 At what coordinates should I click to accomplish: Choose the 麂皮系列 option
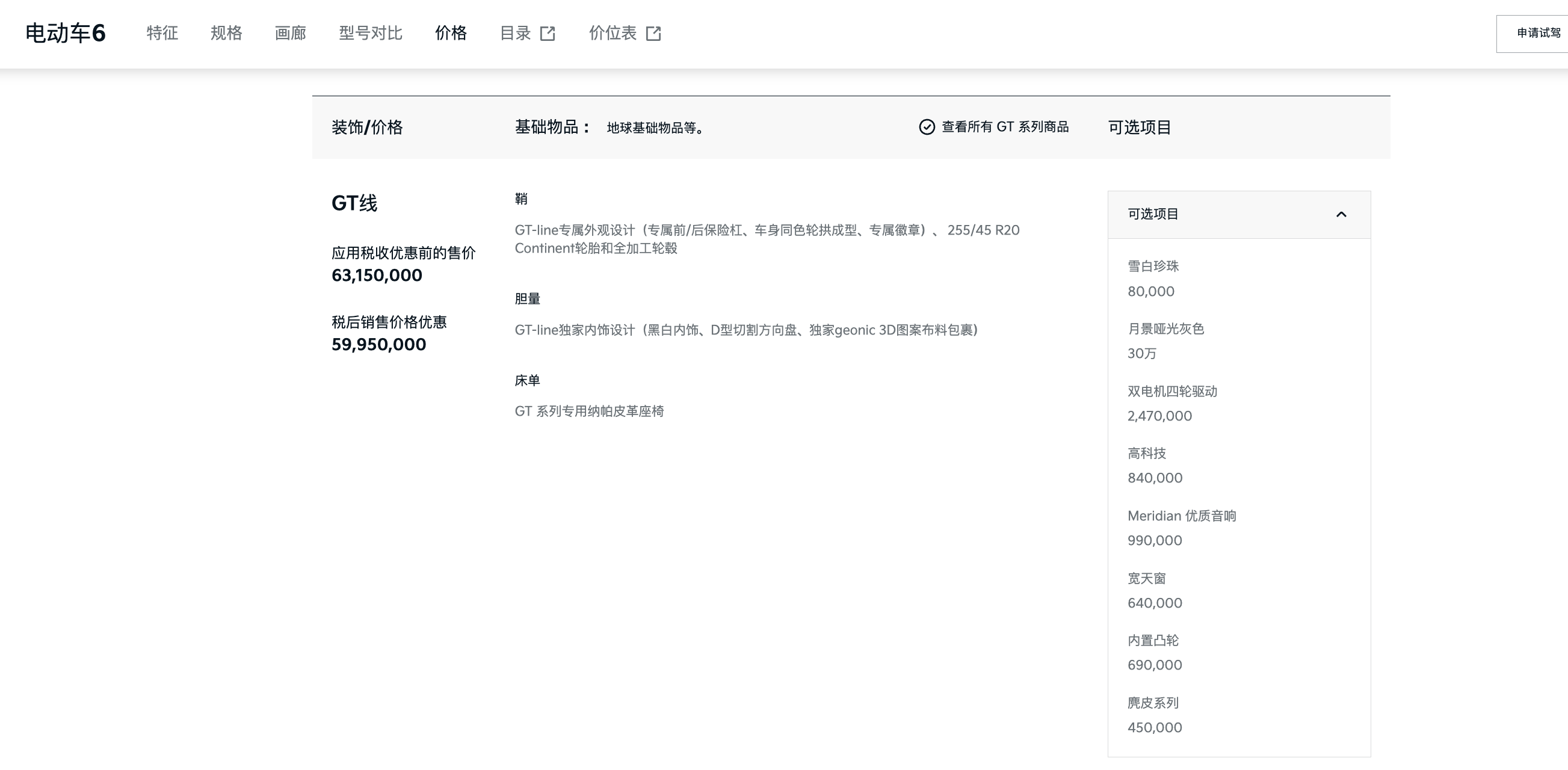[x=1153, y=703]
